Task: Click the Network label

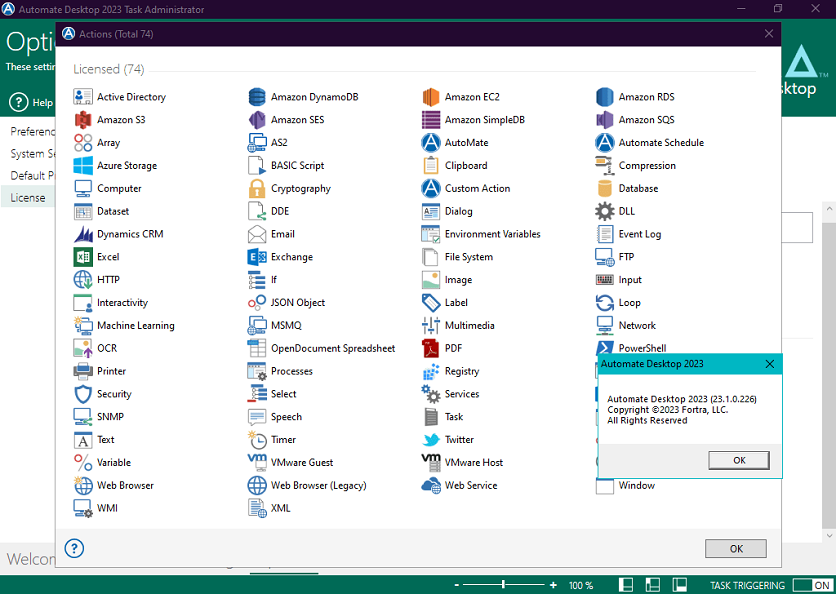Action: pos(637,325)
